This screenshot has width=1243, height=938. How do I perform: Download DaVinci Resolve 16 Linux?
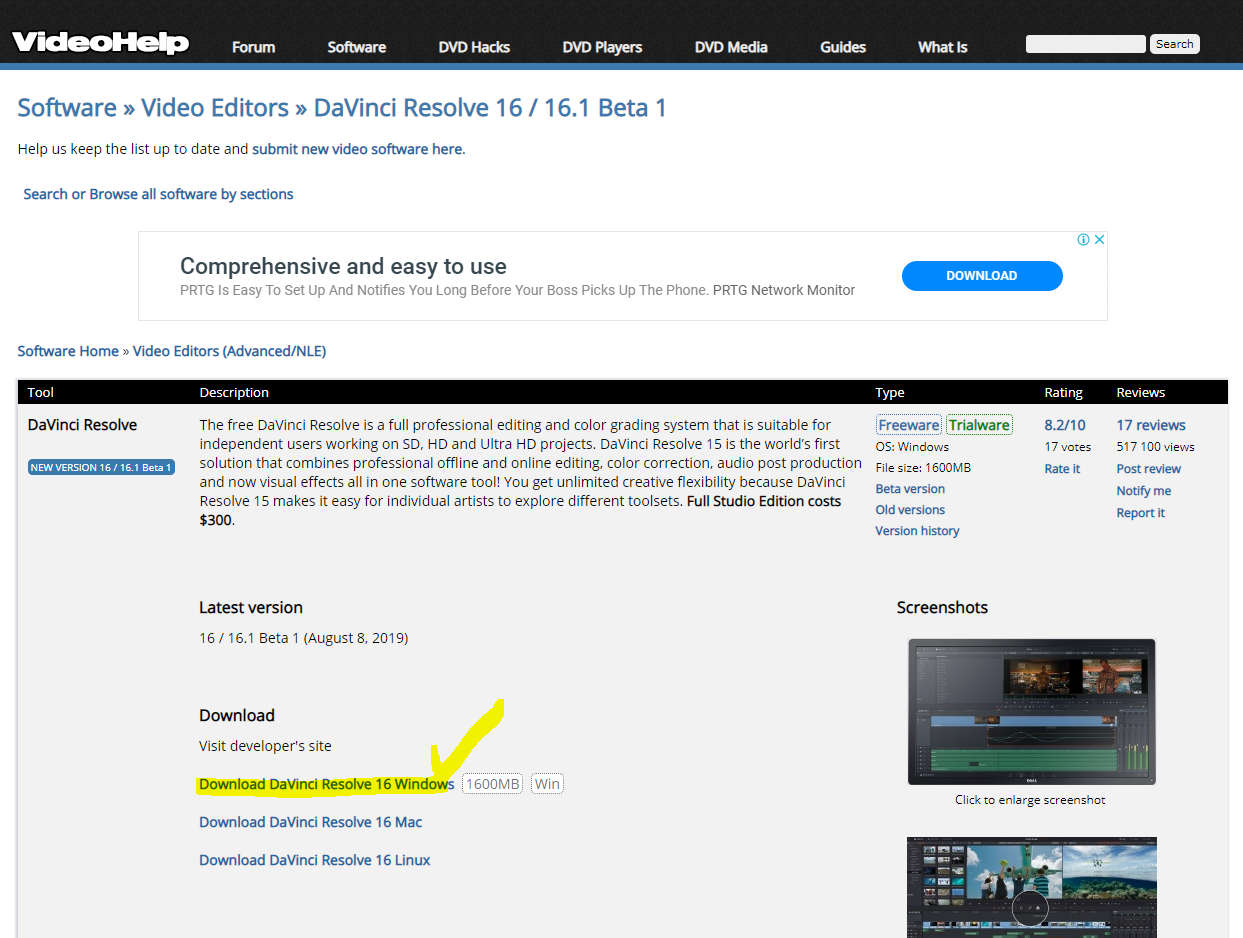[x=315, y=860]
